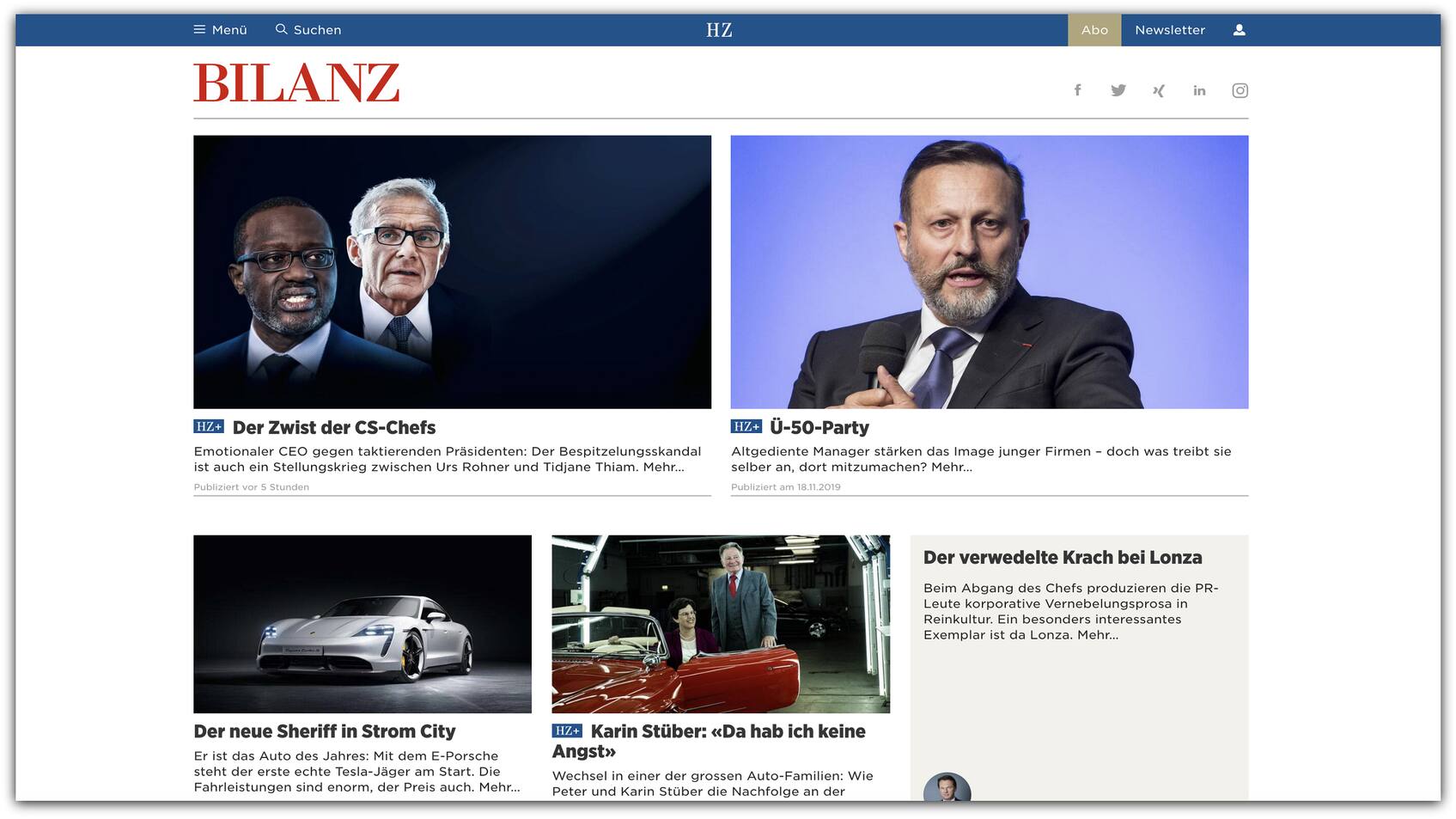Open the Instagram social icon
The height and width of the screenshot is (819, 1456).
pyautogui.click(x=1240, y=90)
